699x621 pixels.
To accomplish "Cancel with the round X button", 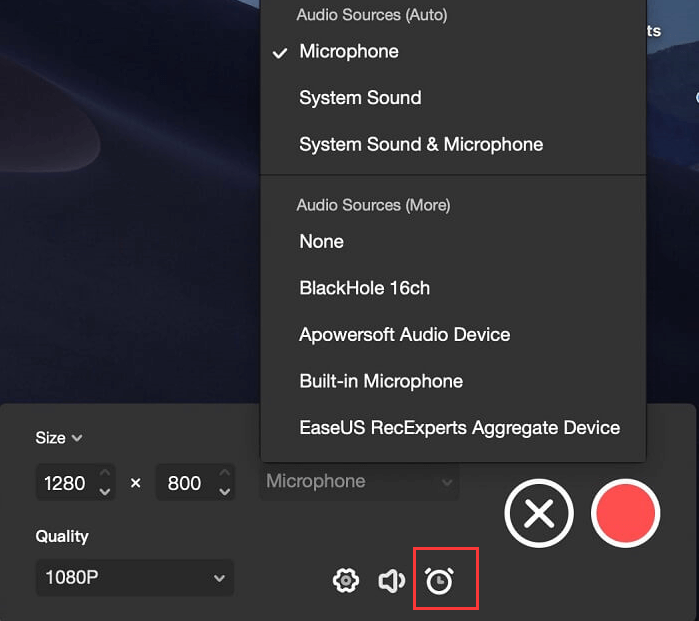I will tap(539, 513).
